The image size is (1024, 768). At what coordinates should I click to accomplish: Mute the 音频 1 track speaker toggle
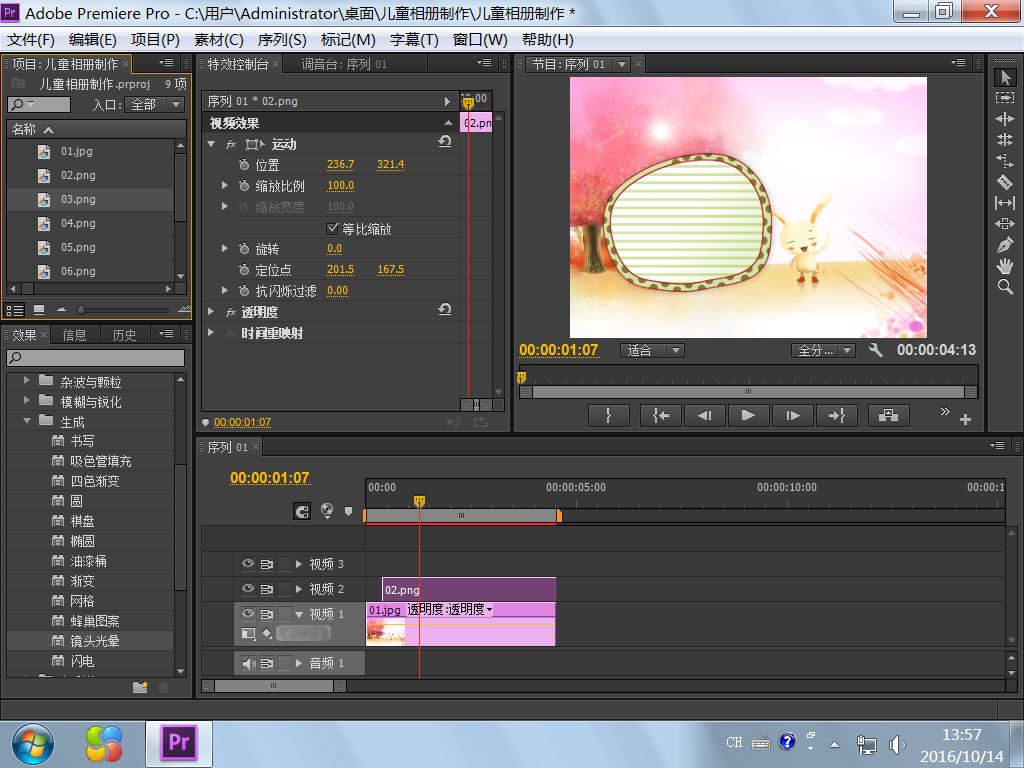point(248,663)
